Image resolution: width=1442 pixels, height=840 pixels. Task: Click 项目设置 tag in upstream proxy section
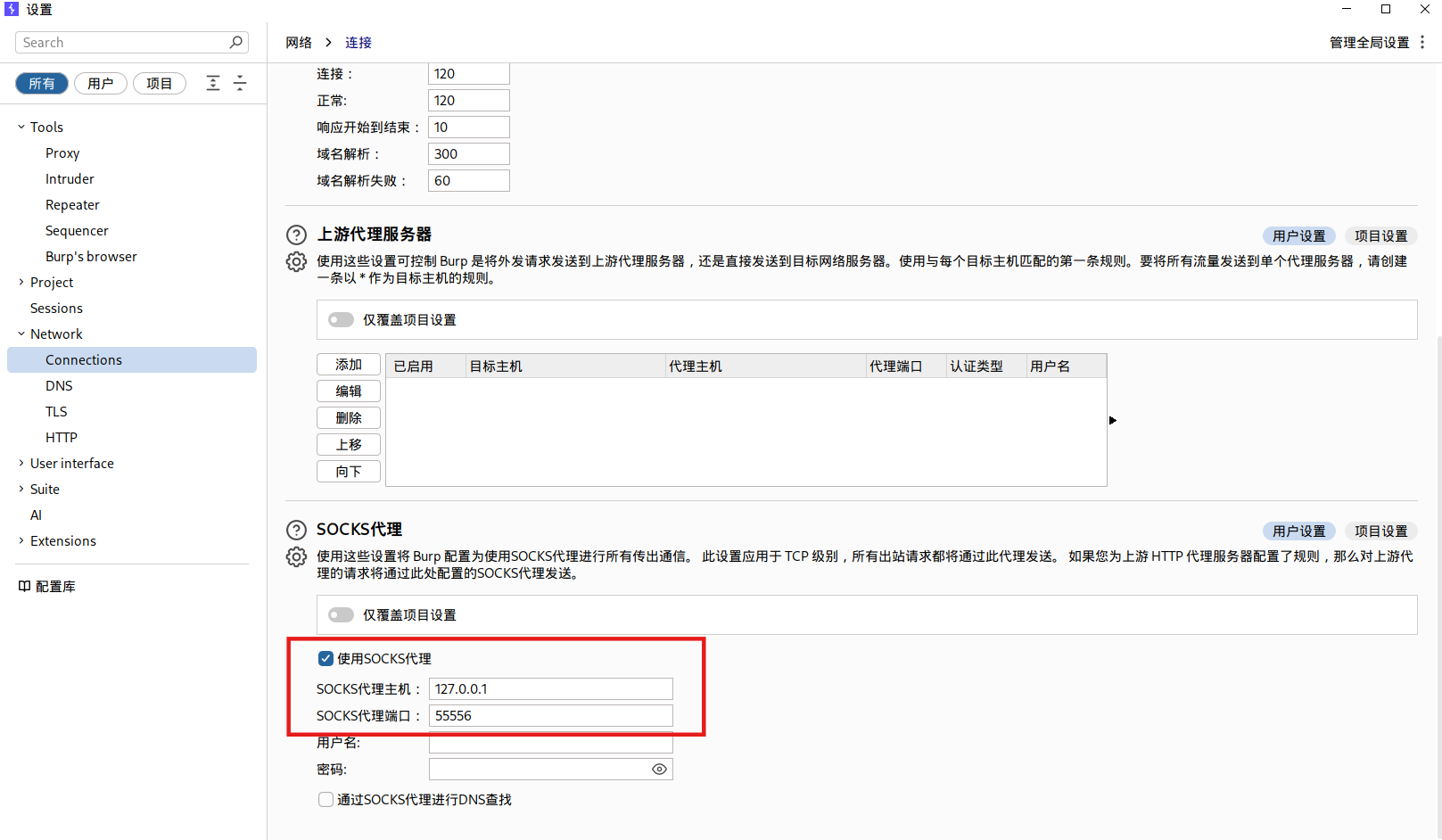1380,236
